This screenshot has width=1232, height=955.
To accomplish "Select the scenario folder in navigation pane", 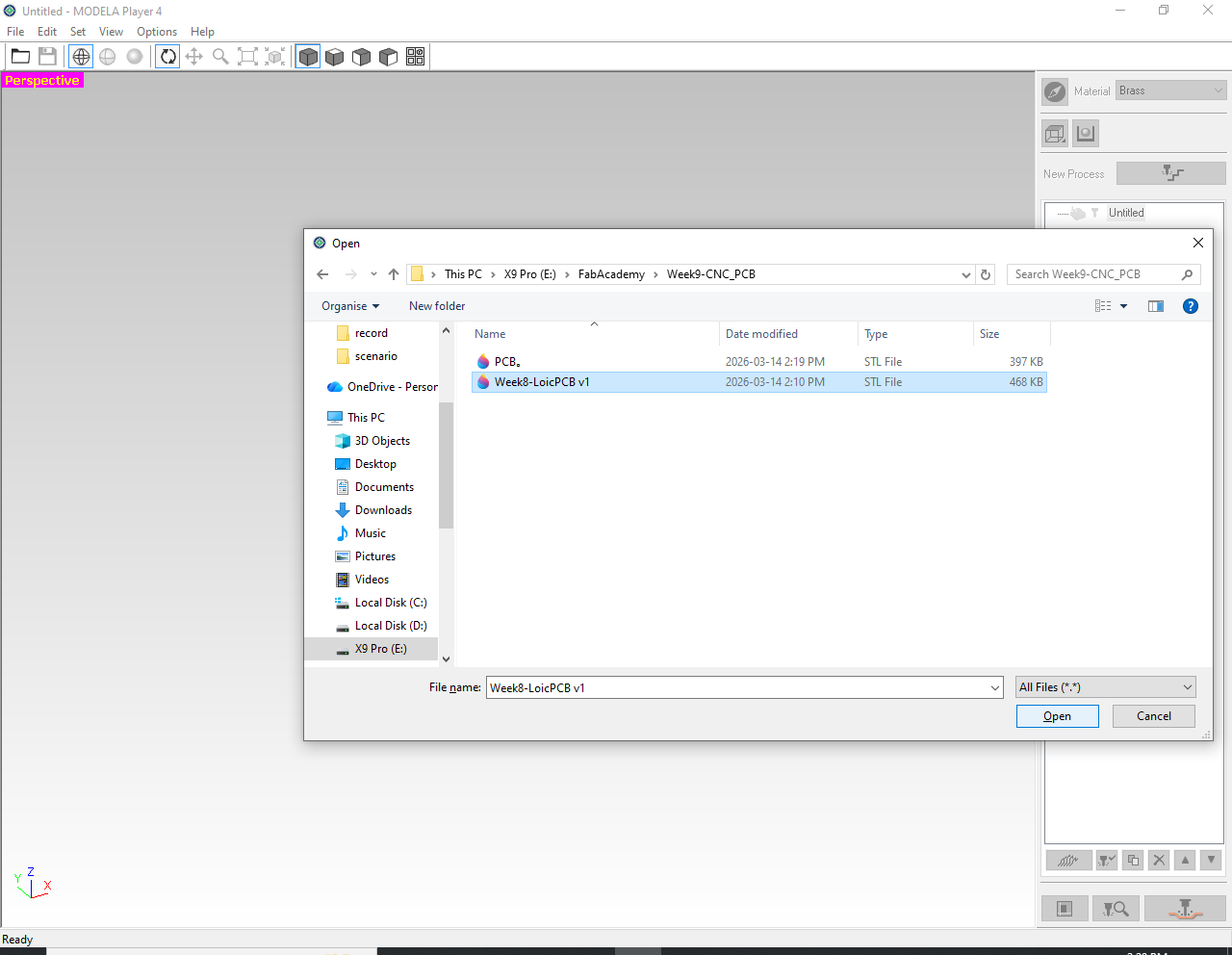I will click(375, 356).
